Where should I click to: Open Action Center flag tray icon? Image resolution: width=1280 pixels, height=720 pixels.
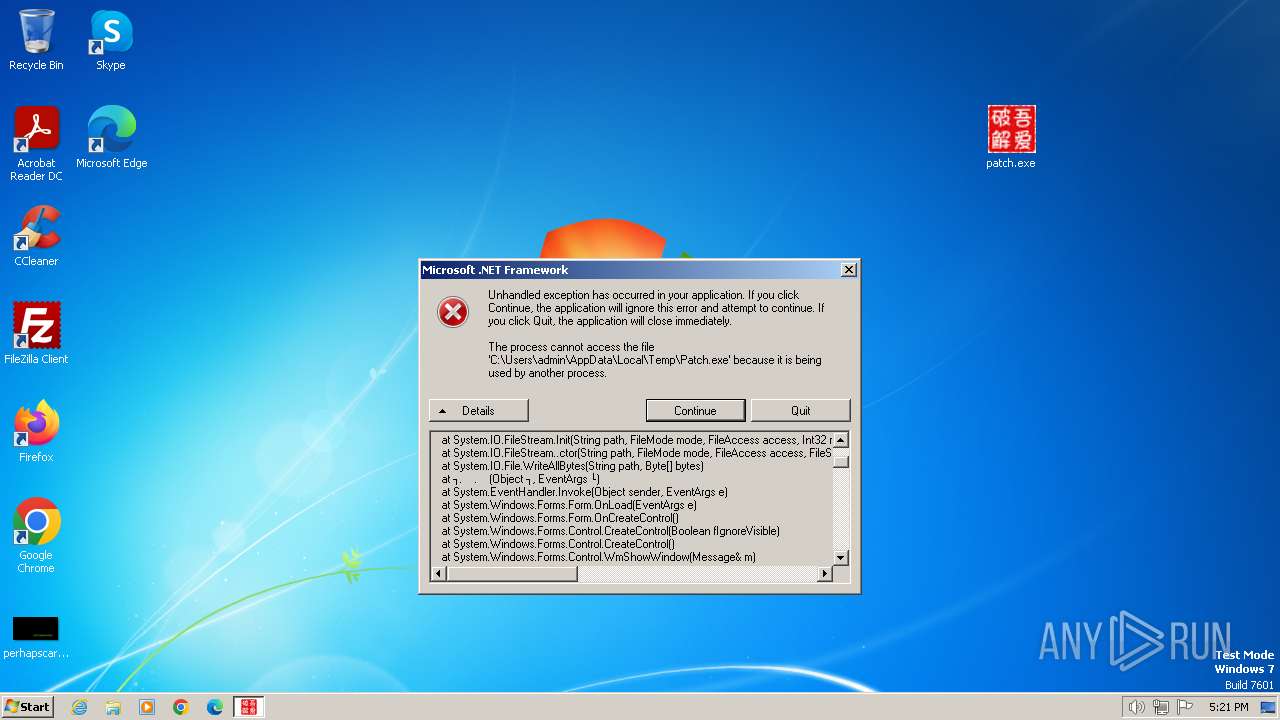click(x=1185, y=707)
